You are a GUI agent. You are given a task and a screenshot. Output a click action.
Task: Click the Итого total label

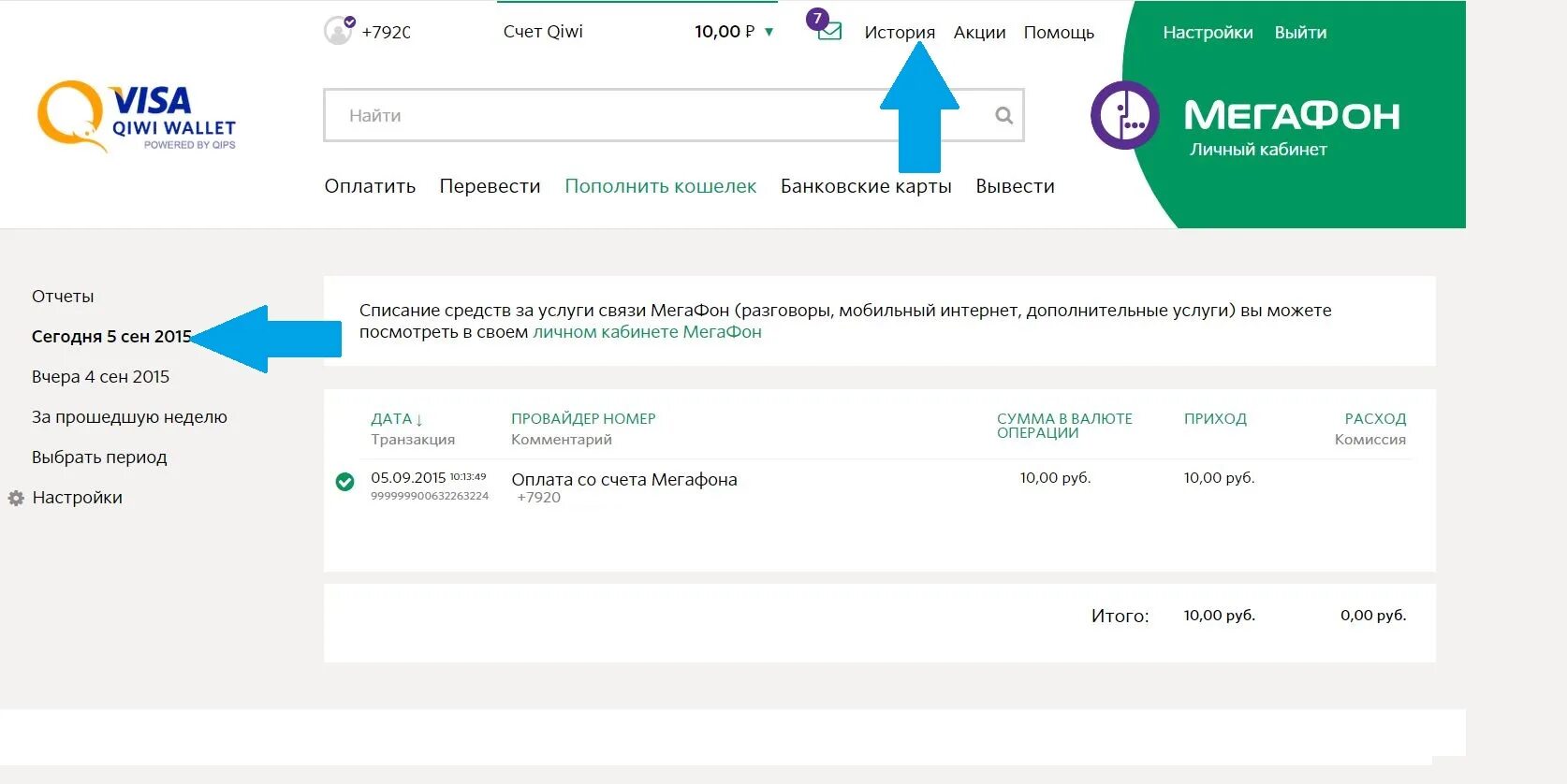(1120, 617)
